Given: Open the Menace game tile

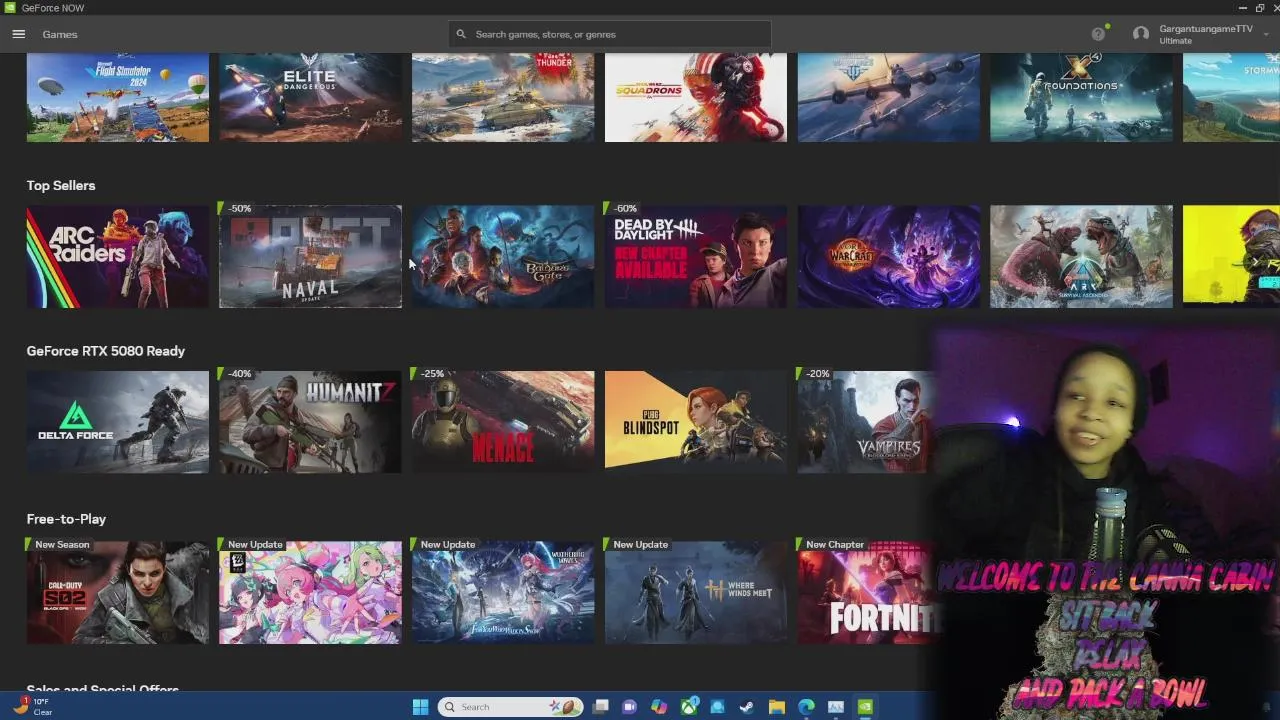Looking at the screenshot, I should pyautogui.click(x=503, y=422).
